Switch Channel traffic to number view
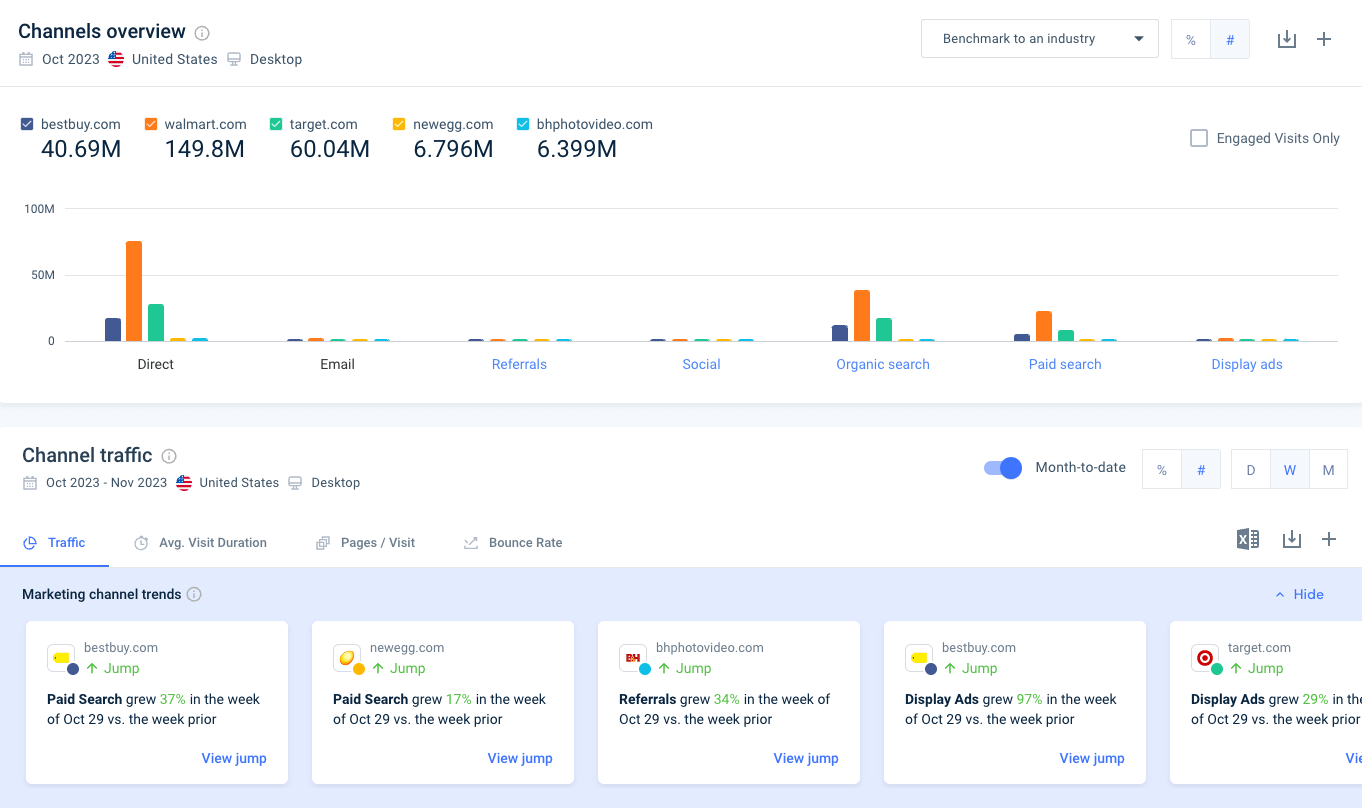The image size is (1362, 808). click(x=1201, y=469)
